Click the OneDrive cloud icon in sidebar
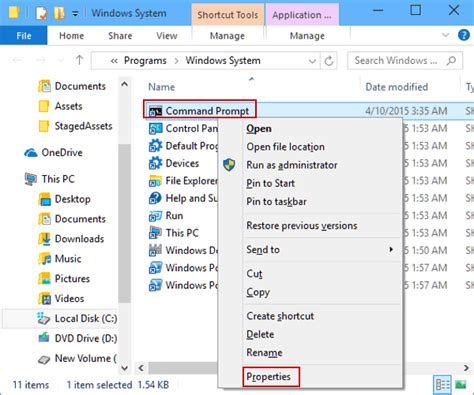474x395 pixels. coord(31,153)
